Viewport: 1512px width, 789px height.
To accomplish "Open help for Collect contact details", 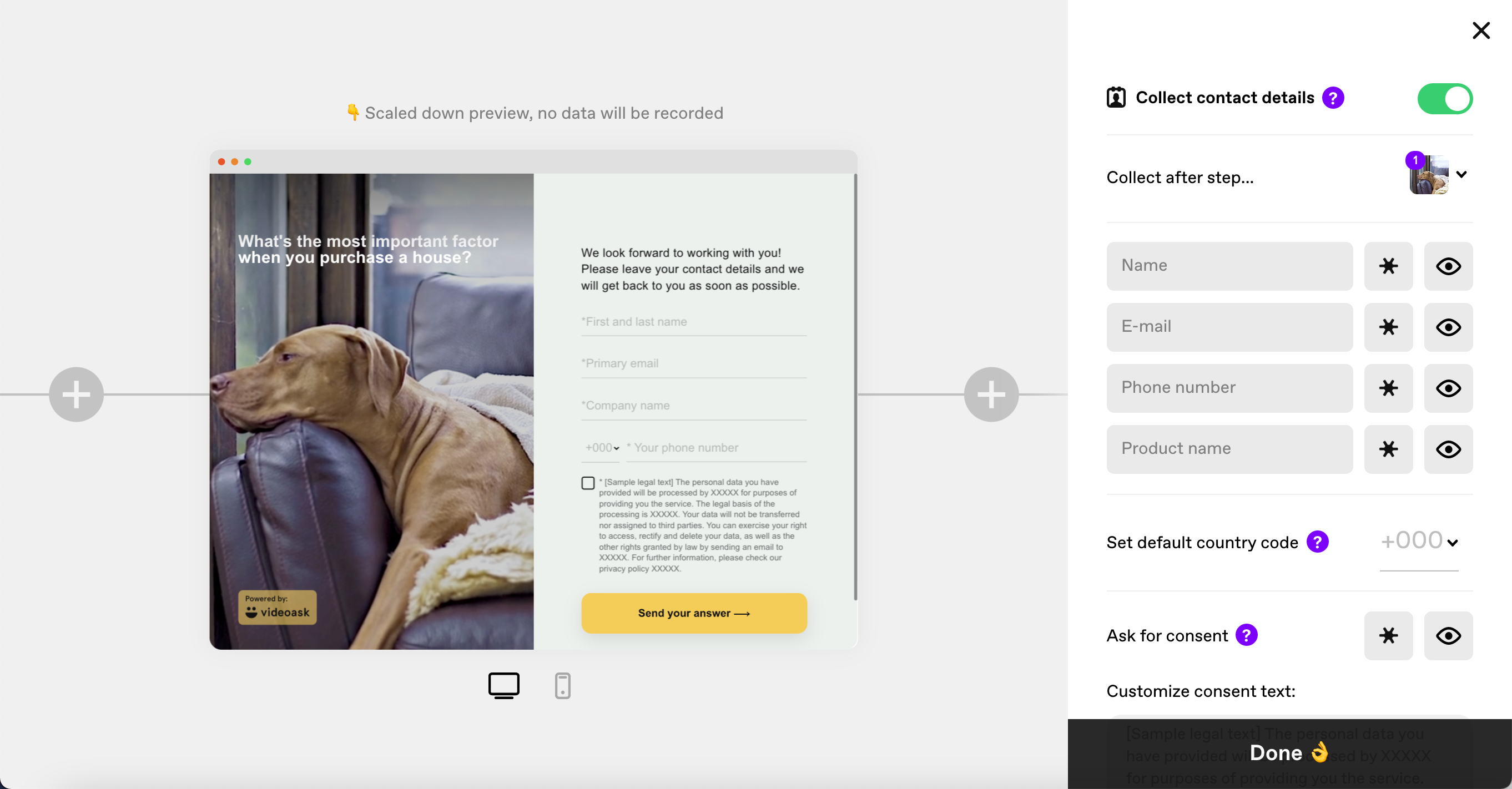I will (x=1333, y=98).
